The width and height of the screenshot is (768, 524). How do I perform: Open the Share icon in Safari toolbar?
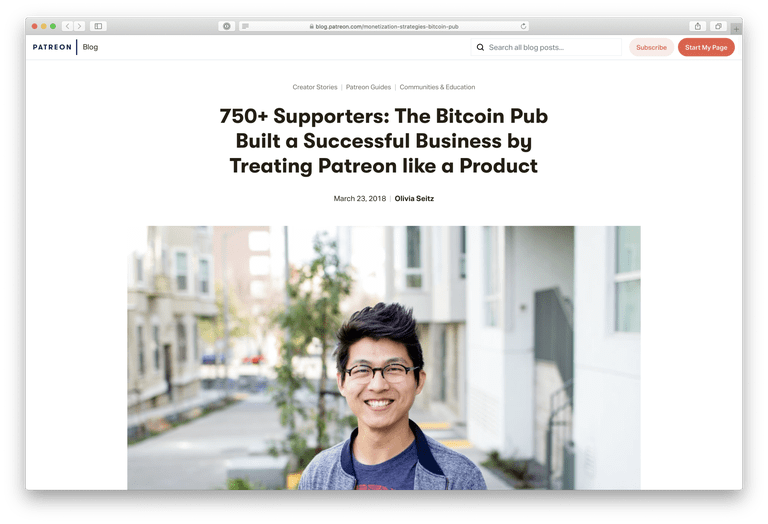(697, 26)
